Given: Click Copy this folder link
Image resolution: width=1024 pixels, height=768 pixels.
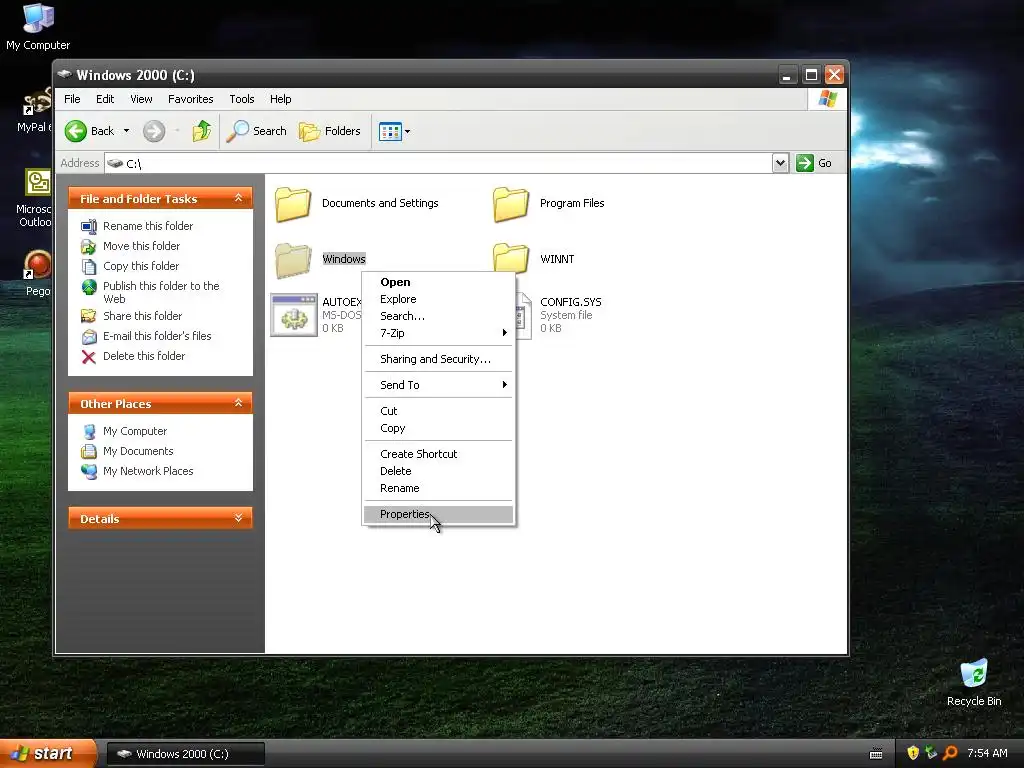Looking at the screenshot, I should 141,266.
